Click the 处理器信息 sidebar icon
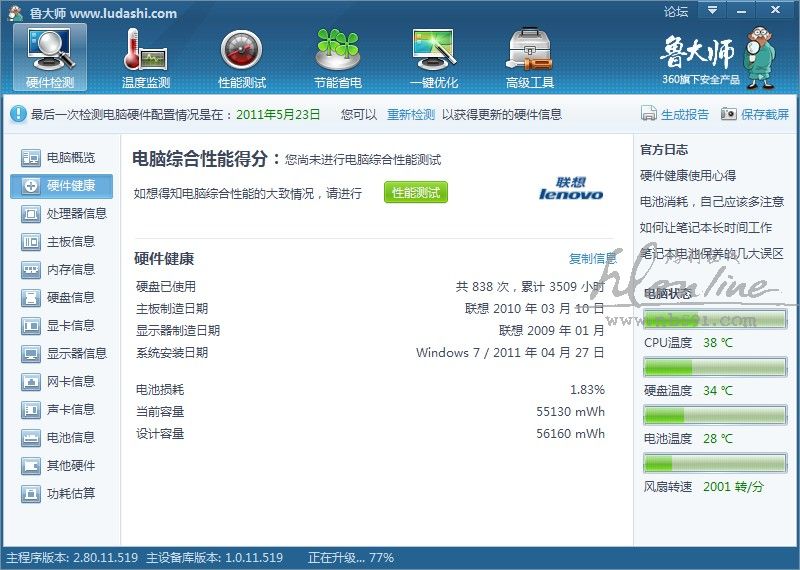The height and width of the screenshot is (570, 800). pos(31,214)
